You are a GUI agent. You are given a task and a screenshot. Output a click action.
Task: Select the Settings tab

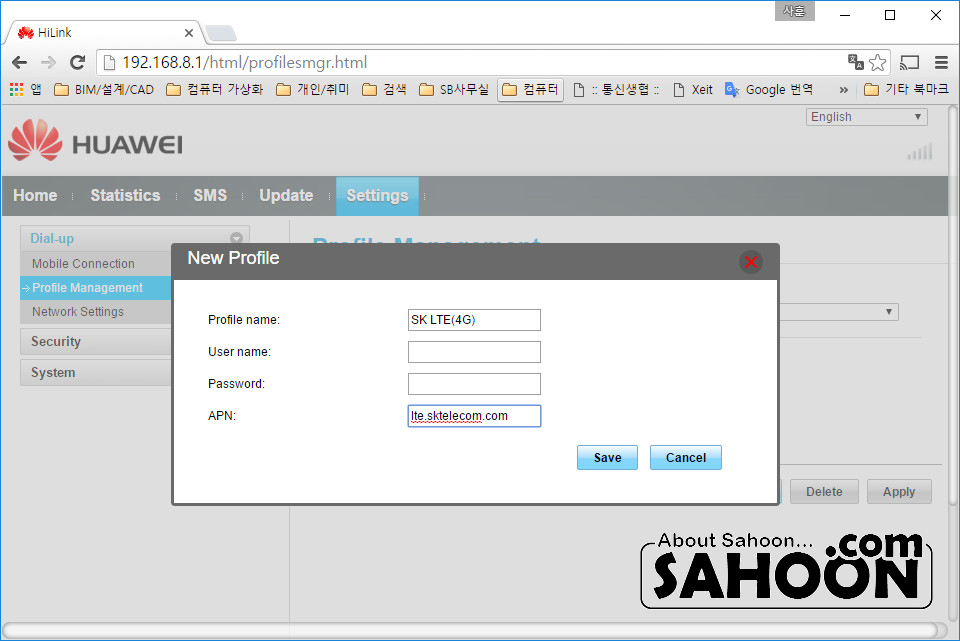(377, 196)
